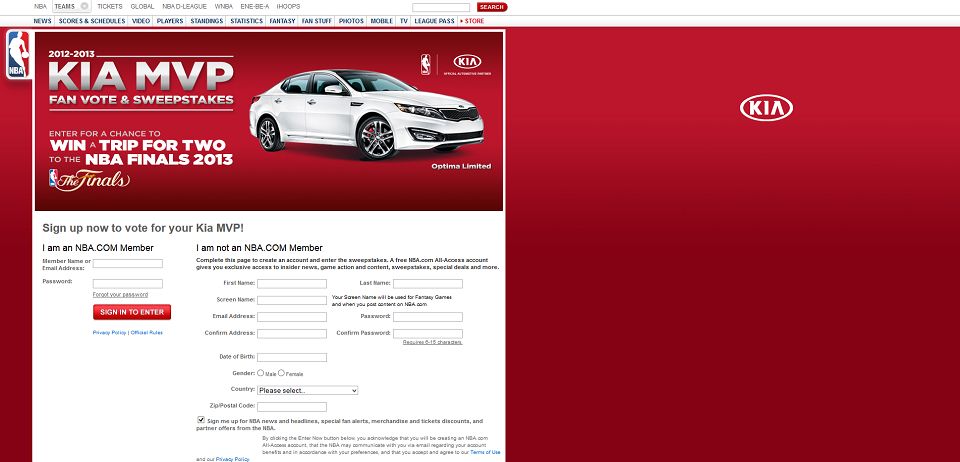Click 'I am not an NBA.COM Member' heading
The image size is (960, 462).
coord(259,248)
